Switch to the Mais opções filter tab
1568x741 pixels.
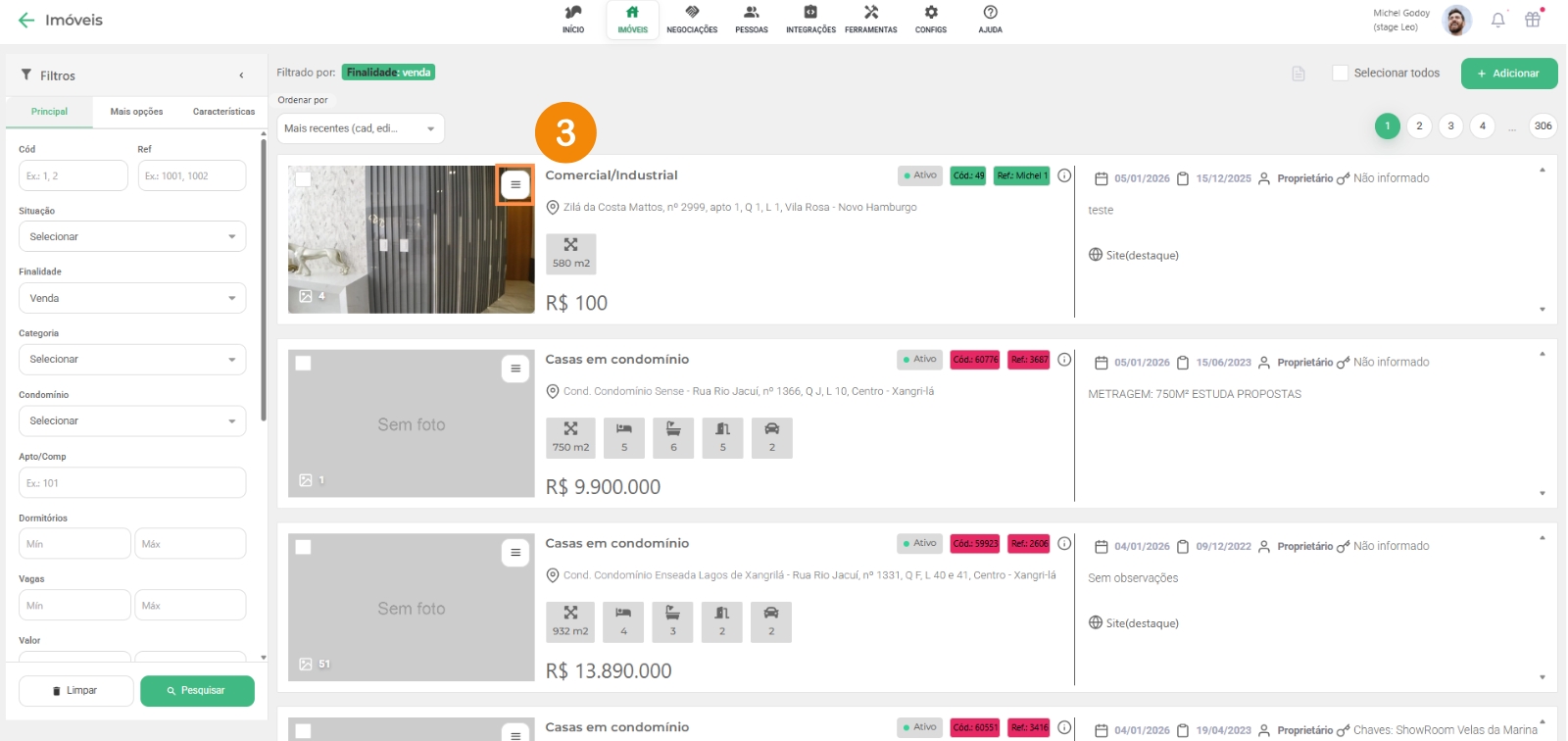(x=136, y=112)
